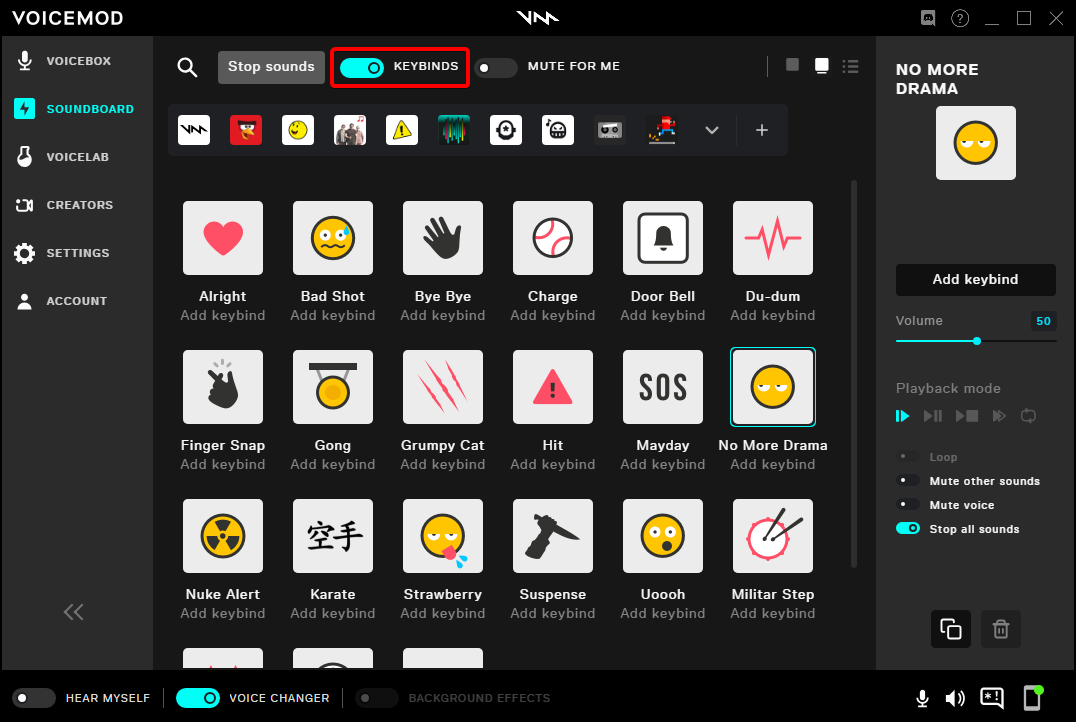Open the chat feedback icon in bottom bar

[x=992, y=699]
